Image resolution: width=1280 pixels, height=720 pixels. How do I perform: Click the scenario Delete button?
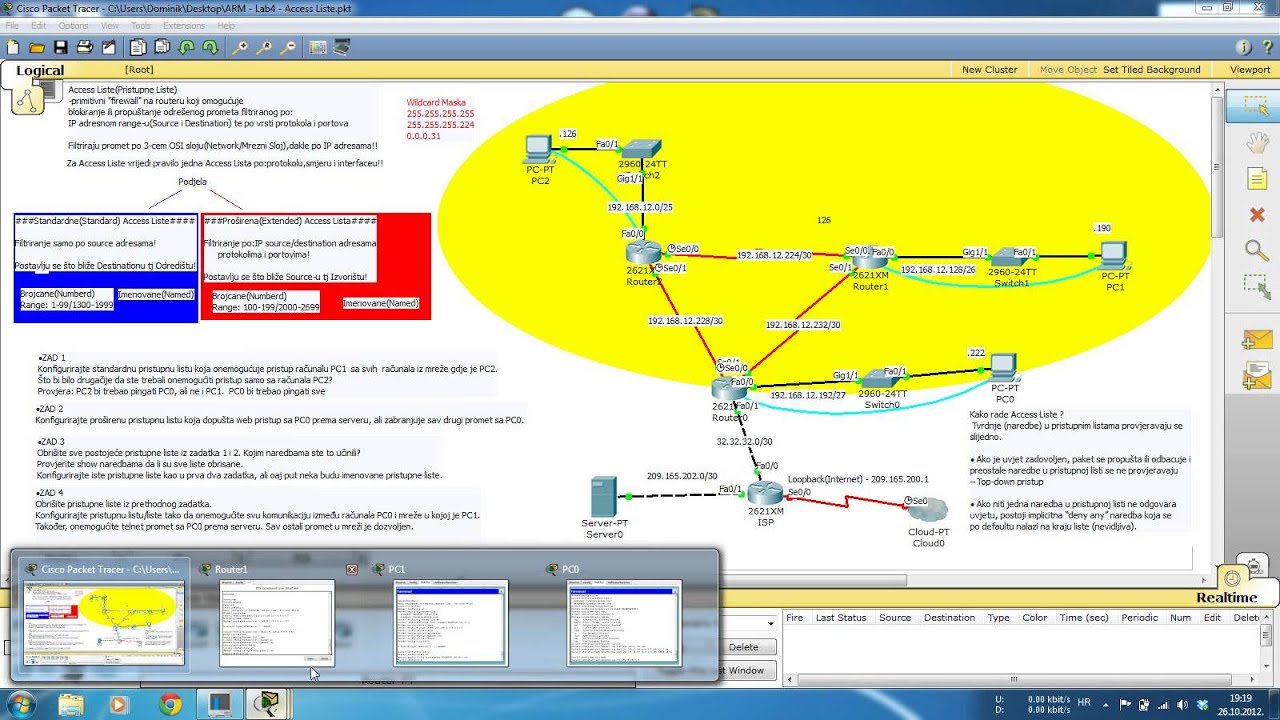tap(744, 647)
